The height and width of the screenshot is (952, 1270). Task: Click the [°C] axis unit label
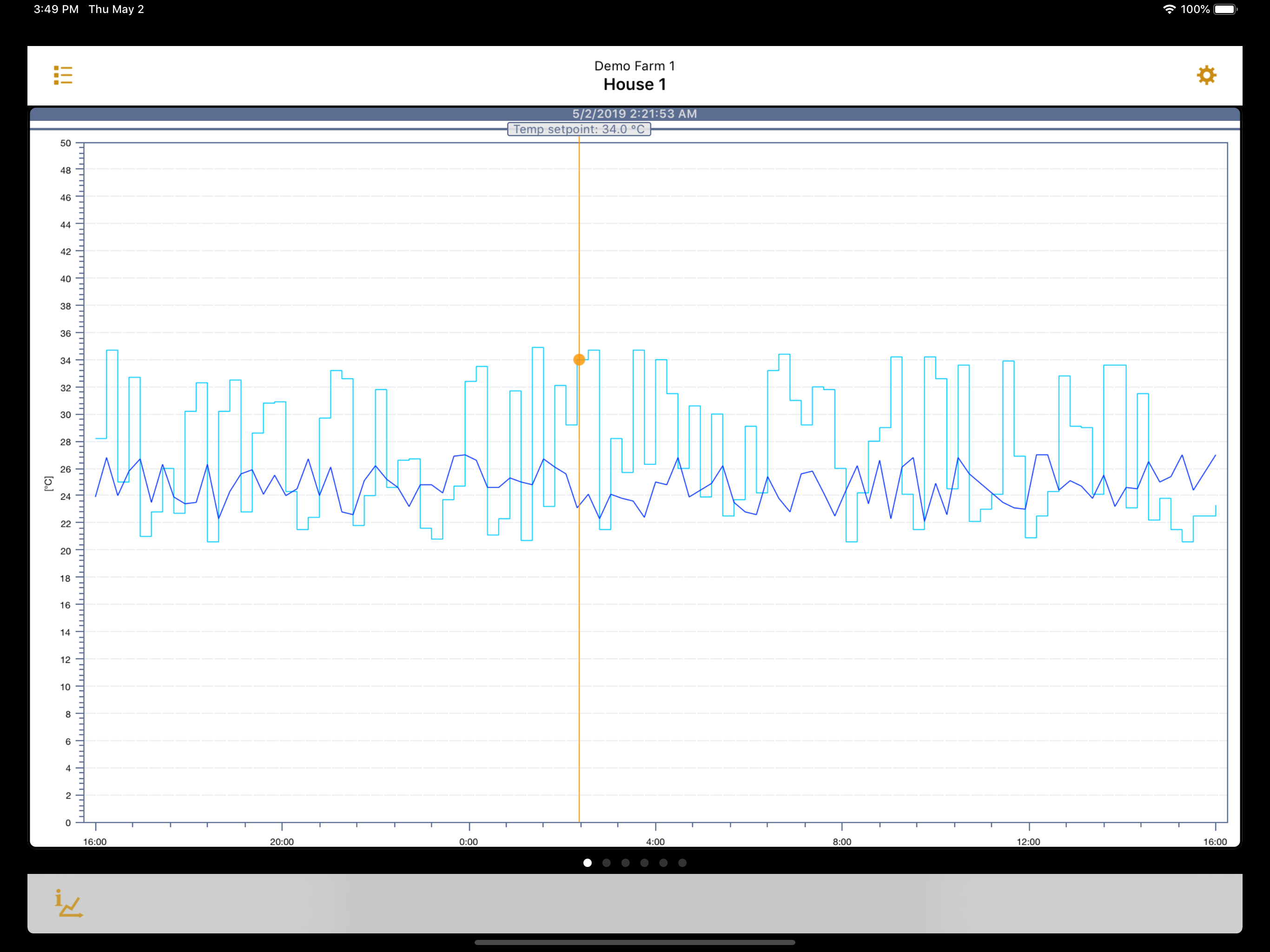click(48, 483)
